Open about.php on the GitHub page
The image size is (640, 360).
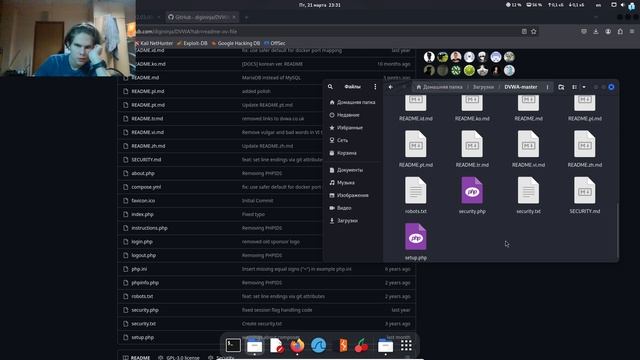(x=143, y=173)
